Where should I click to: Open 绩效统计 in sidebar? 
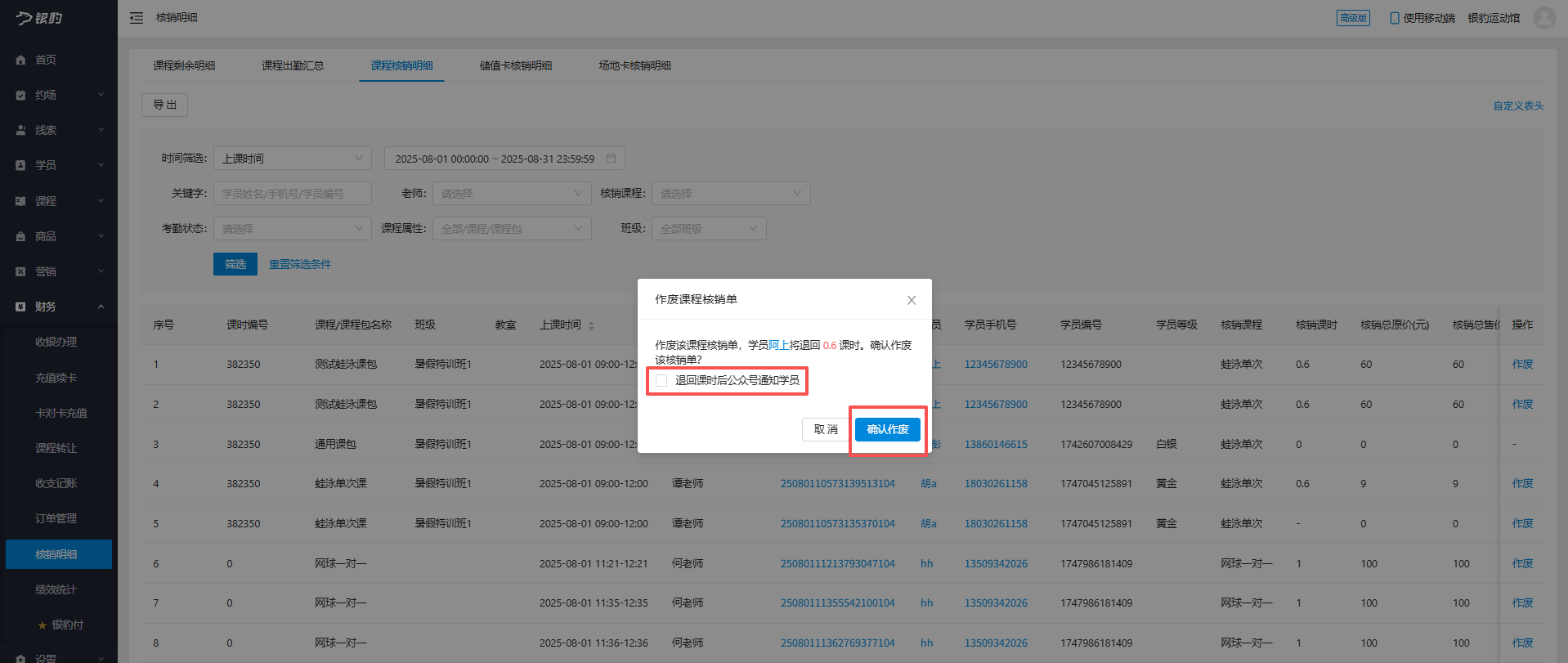tap(56, 589)
